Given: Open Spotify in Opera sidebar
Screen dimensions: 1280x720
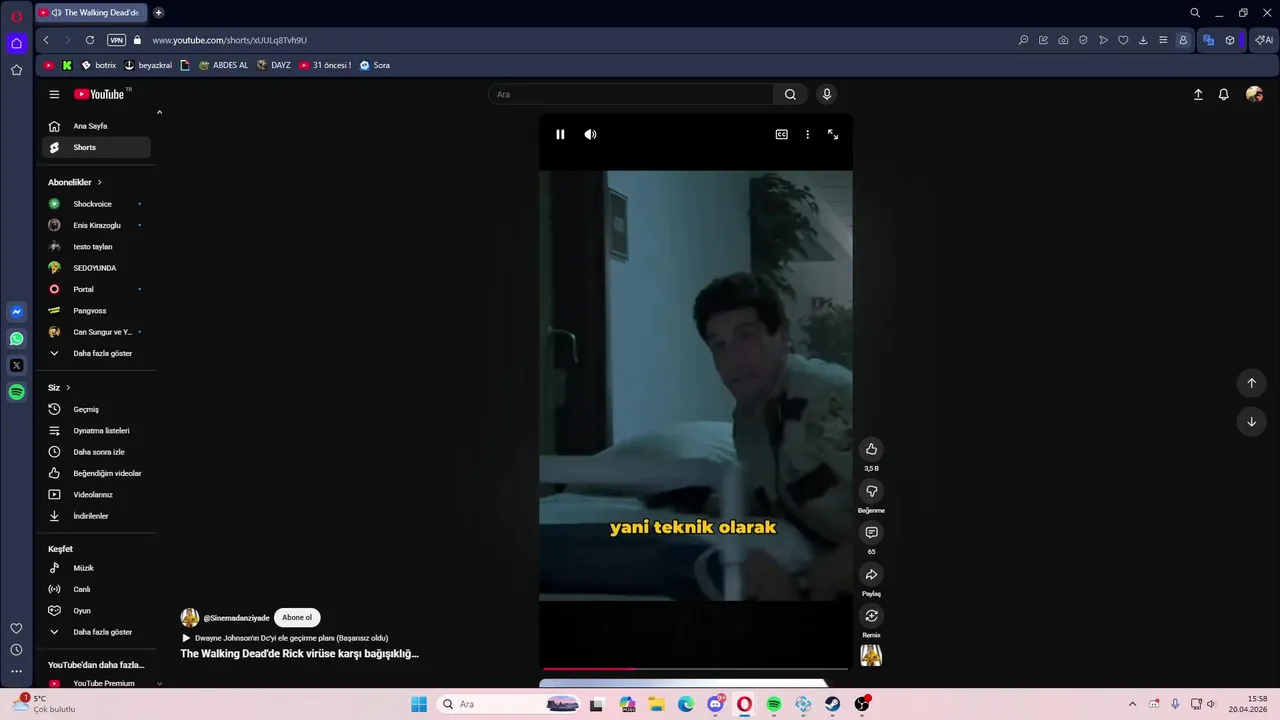Looking at the screenshot, I should (x=16, y=393).
